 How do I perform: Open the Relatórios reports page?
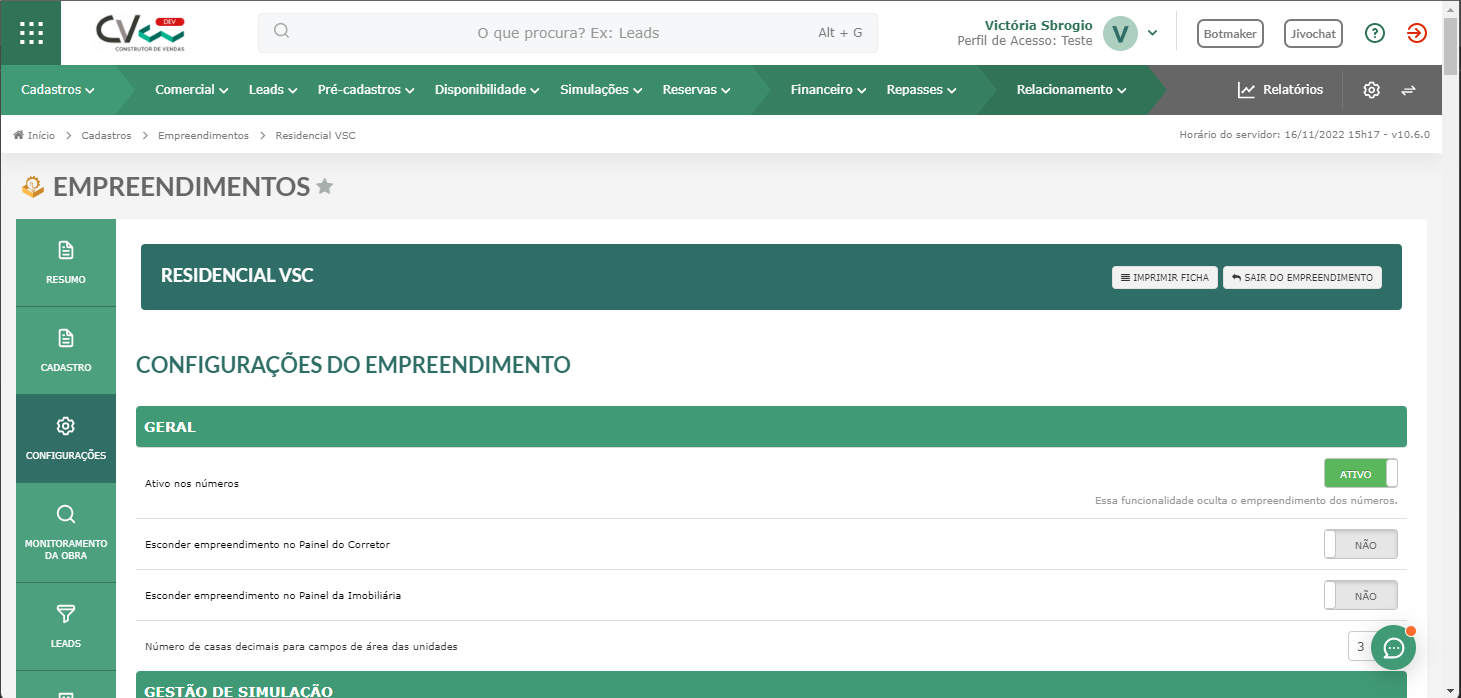(1280, 90)
